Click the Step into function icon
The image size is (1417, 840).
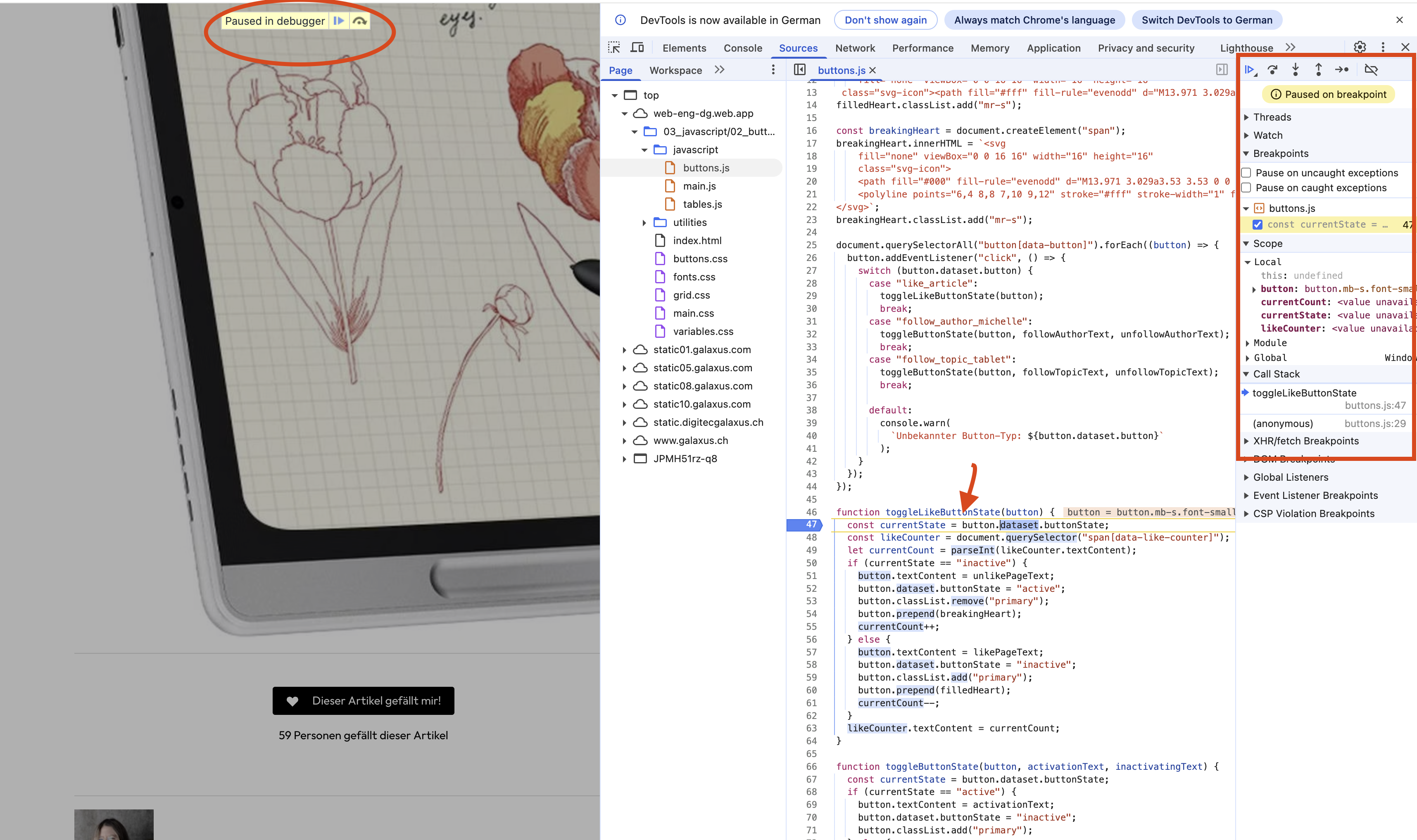(x=1295, y=70)
